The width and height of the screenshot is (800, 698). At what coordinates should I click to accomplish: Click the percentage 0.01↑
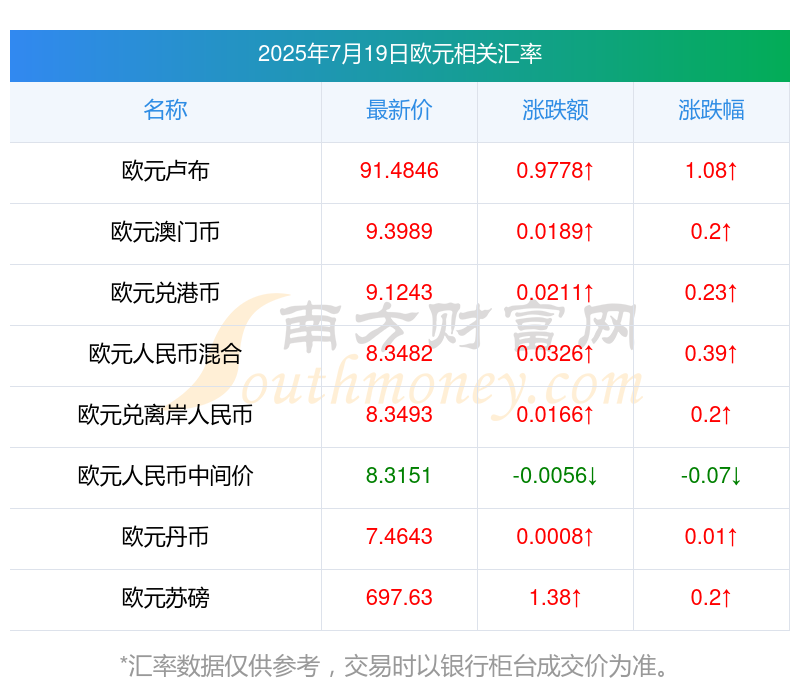click(x=711, y=537)
